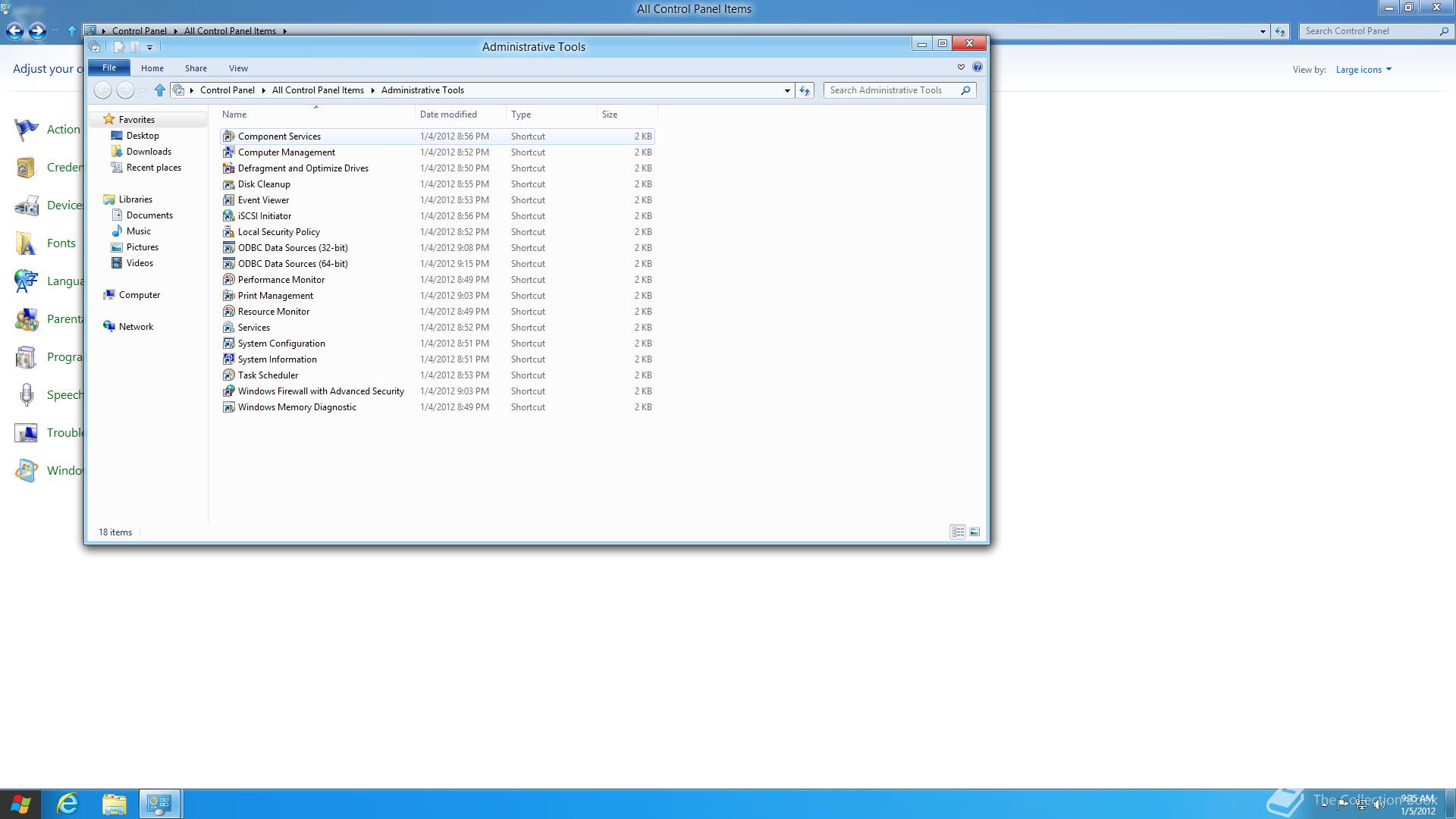Select Libraries in navigation pane
The image size is (1456, 819).
[135, 199]
